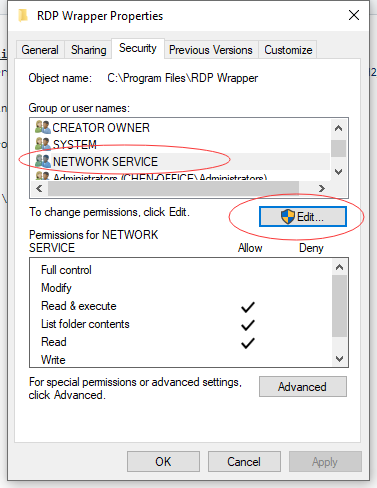The image size is (377, 488).
Task: Close the RDP Wrapper Properties window
Action: (354, 15)
